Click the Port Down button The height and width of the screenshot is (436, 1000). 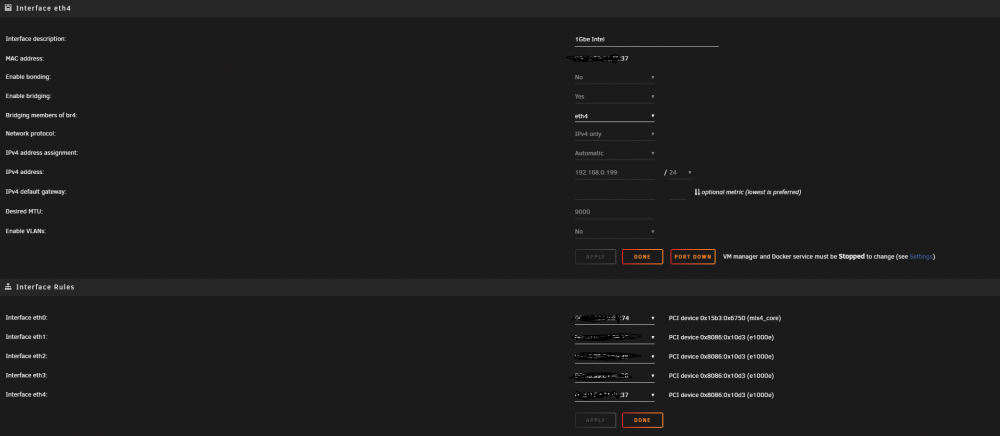pos(693,257)
